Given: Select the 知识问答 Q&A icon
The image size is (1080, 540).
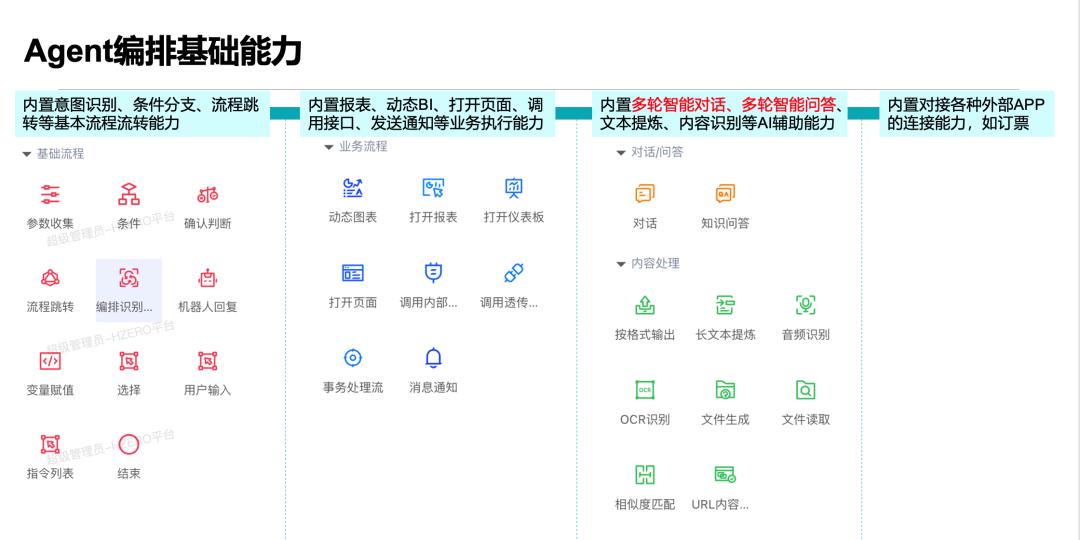Looking at the screenshot, I should click(x=725, y=194).
